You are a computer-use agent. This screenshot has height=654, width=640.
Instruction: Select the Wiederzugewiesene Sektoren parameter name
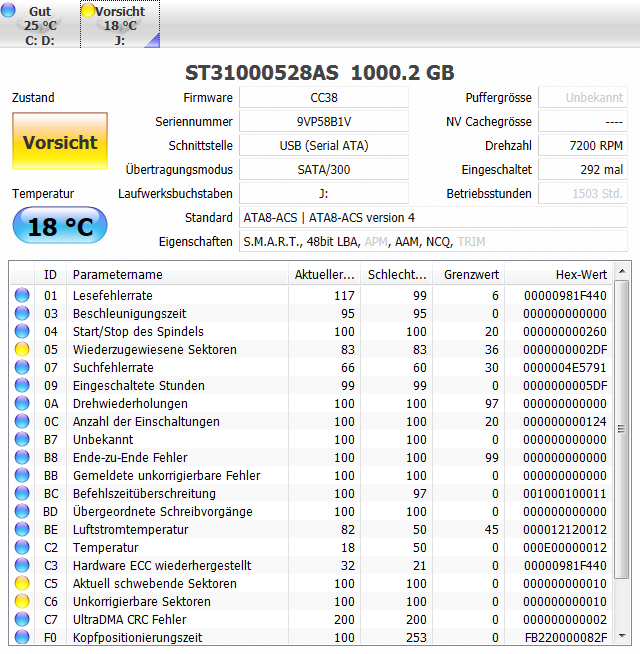click(155, 350)
